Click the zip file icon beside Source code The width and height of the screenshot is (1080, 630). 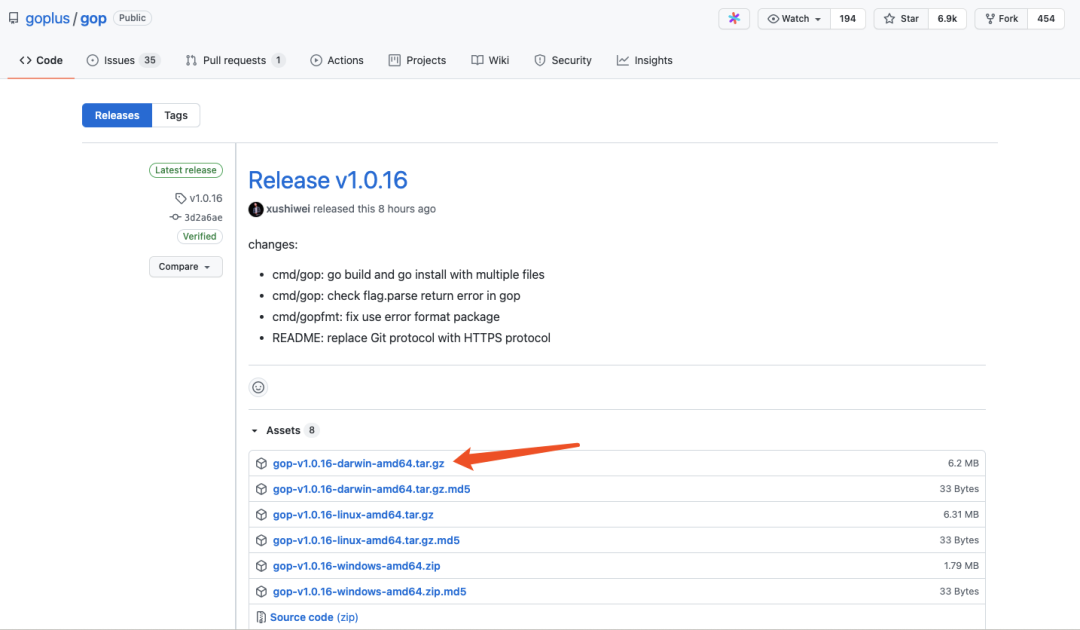pos(261,618)
